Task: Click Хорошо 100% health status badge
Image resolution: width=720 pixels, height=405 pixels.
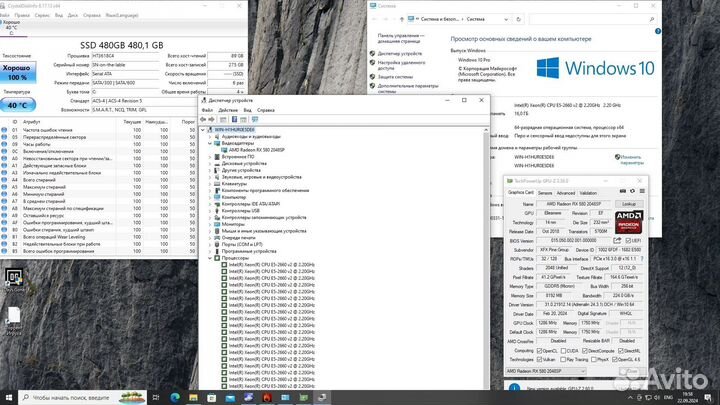Action: tap(17, 73)
